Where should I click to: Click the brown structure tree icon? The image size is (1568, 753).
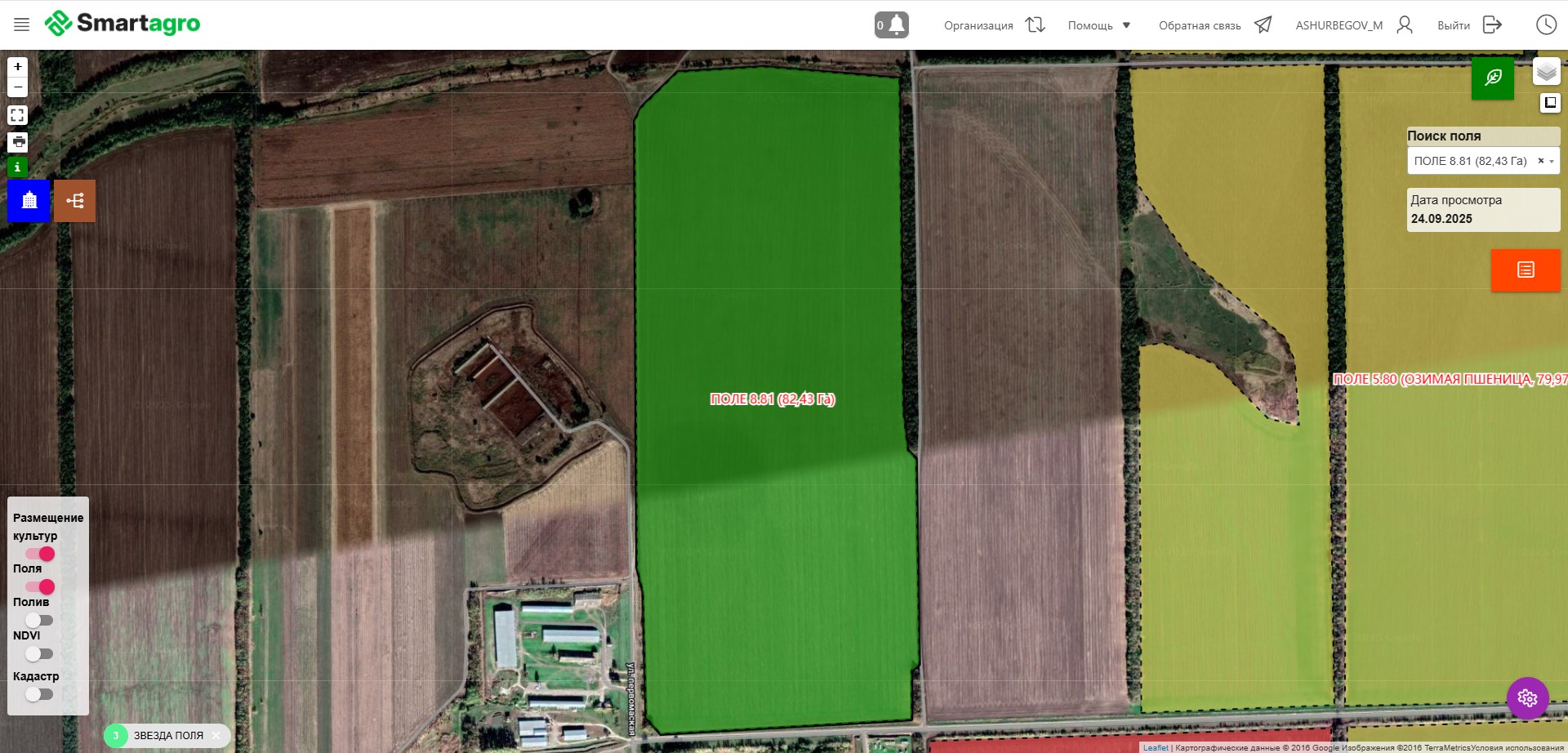(75, 201)
